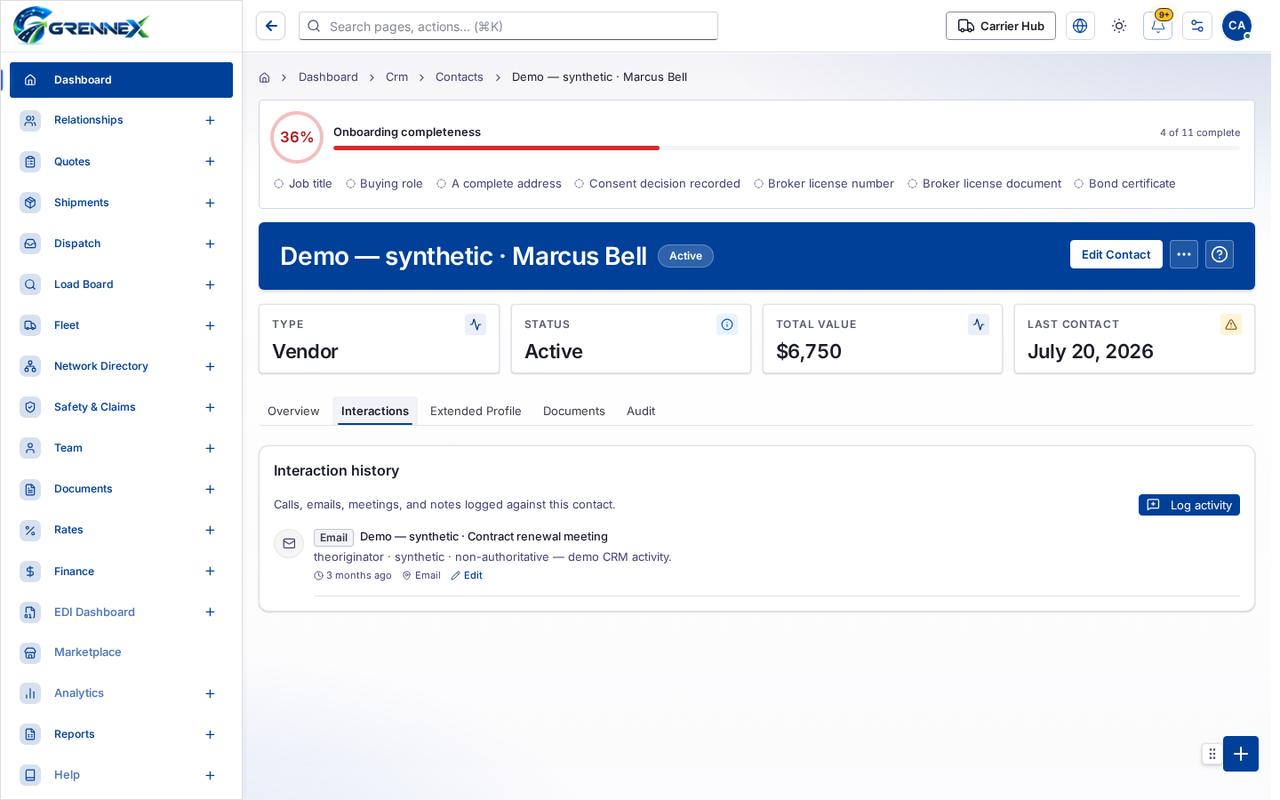Click the Grennex logo
This screenshot has width=1280, height=800.
(82, 25)
